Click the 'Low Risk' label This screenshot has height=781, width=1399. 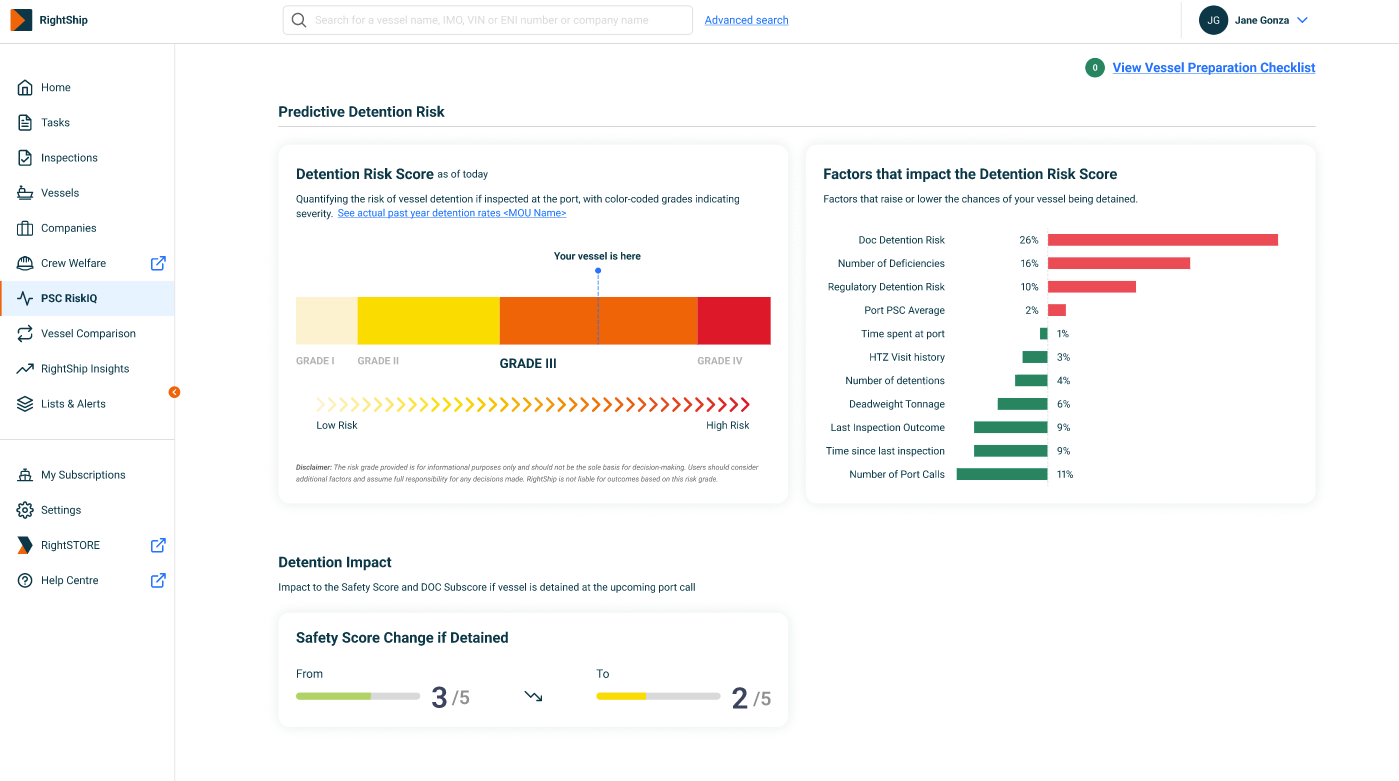click(x=337, y=425)
